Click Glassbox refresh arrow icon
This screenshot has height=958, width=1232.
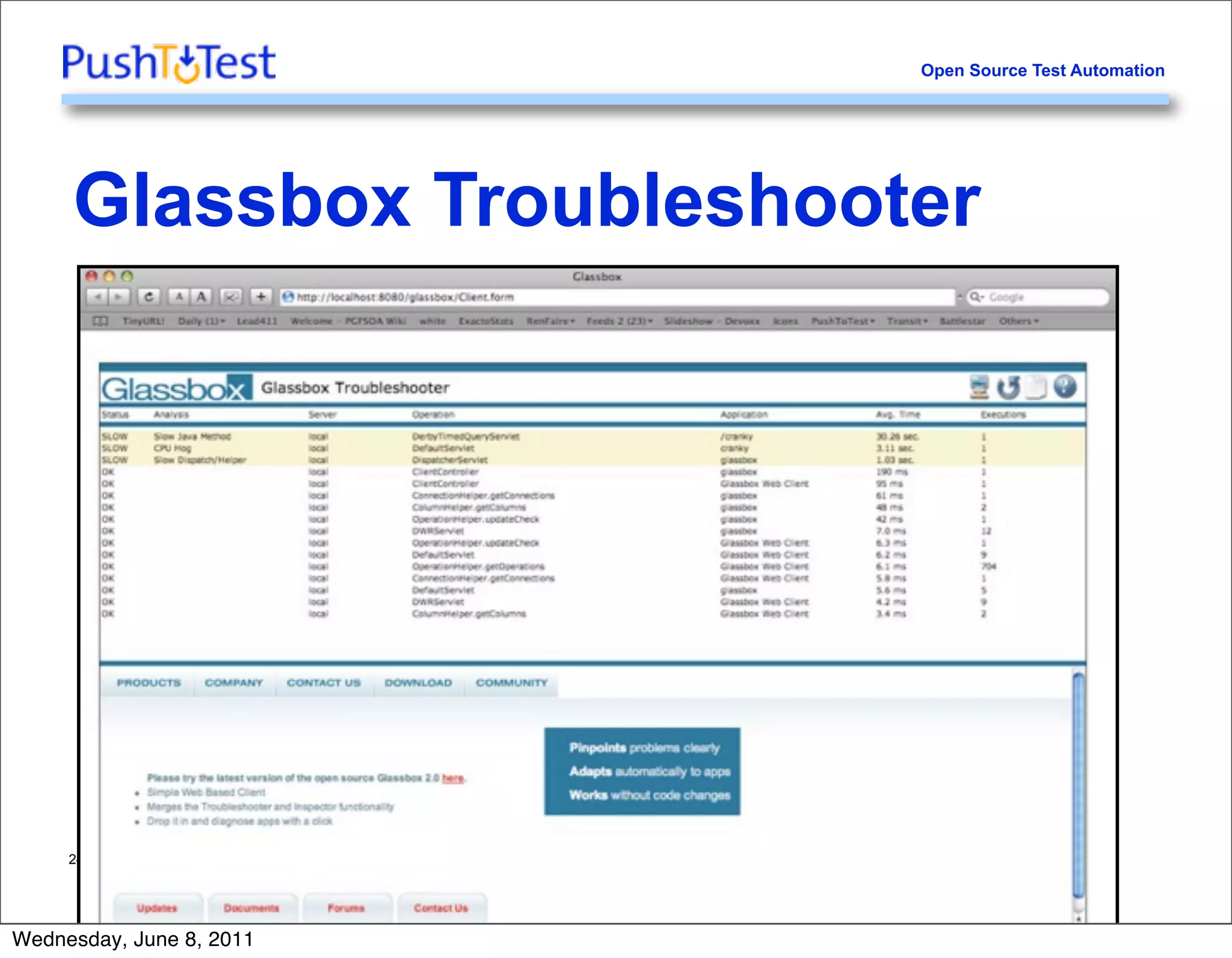pyautogui.click(x=1008, y=387)
